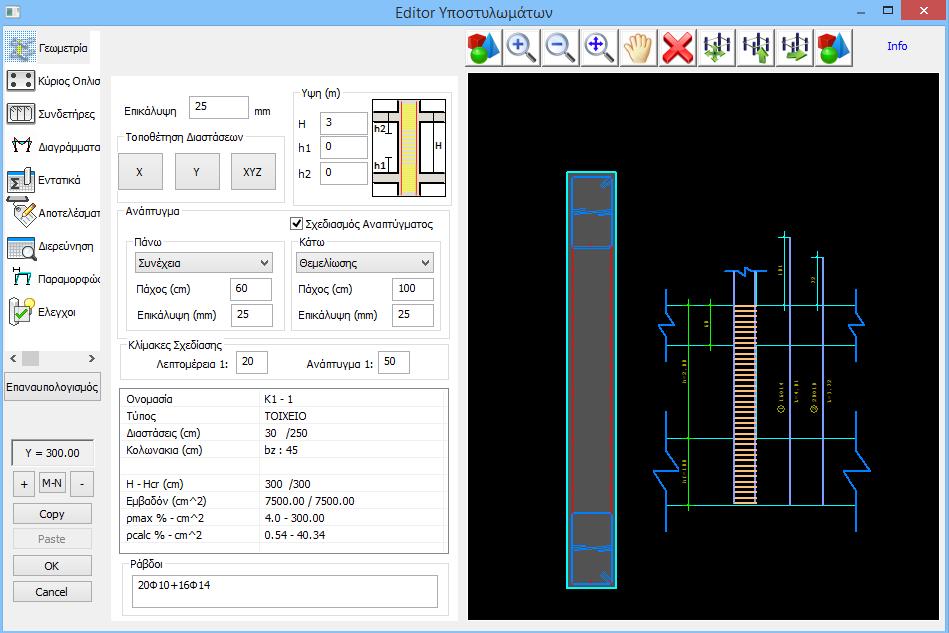Click the Κάτω Πάχος field showing 100
Screen dimensions: 949x633
click(x=413, y=289)
